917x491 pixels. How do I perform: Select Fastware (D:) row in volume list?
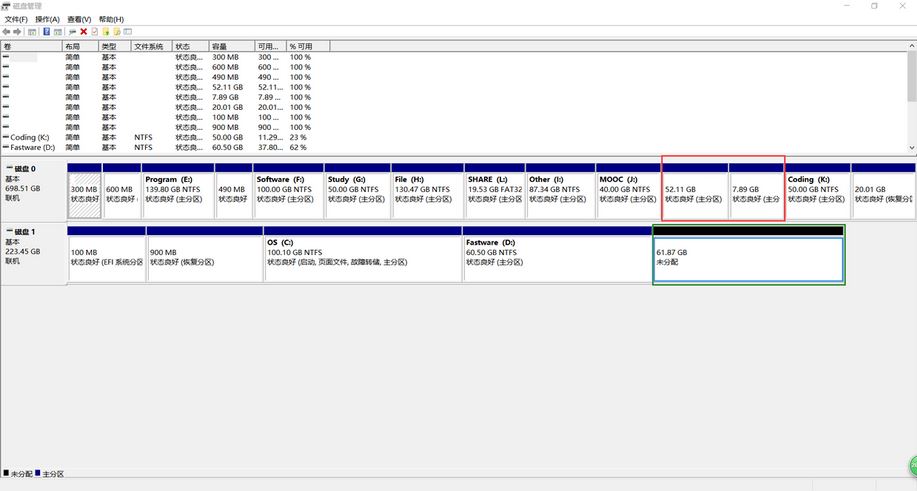tap(33, 147)
